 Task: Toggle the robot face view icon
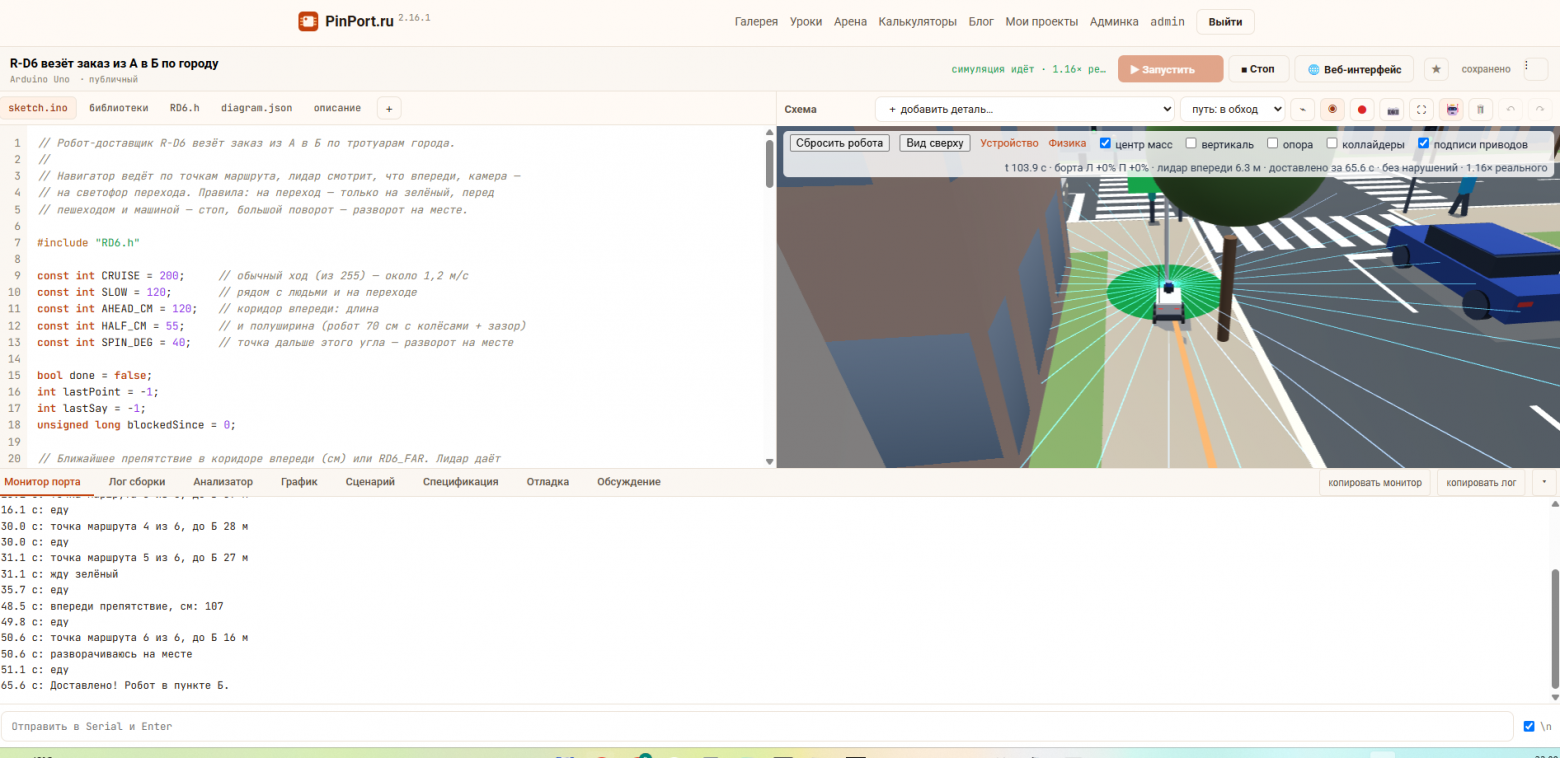click(x=1451, y=109)
